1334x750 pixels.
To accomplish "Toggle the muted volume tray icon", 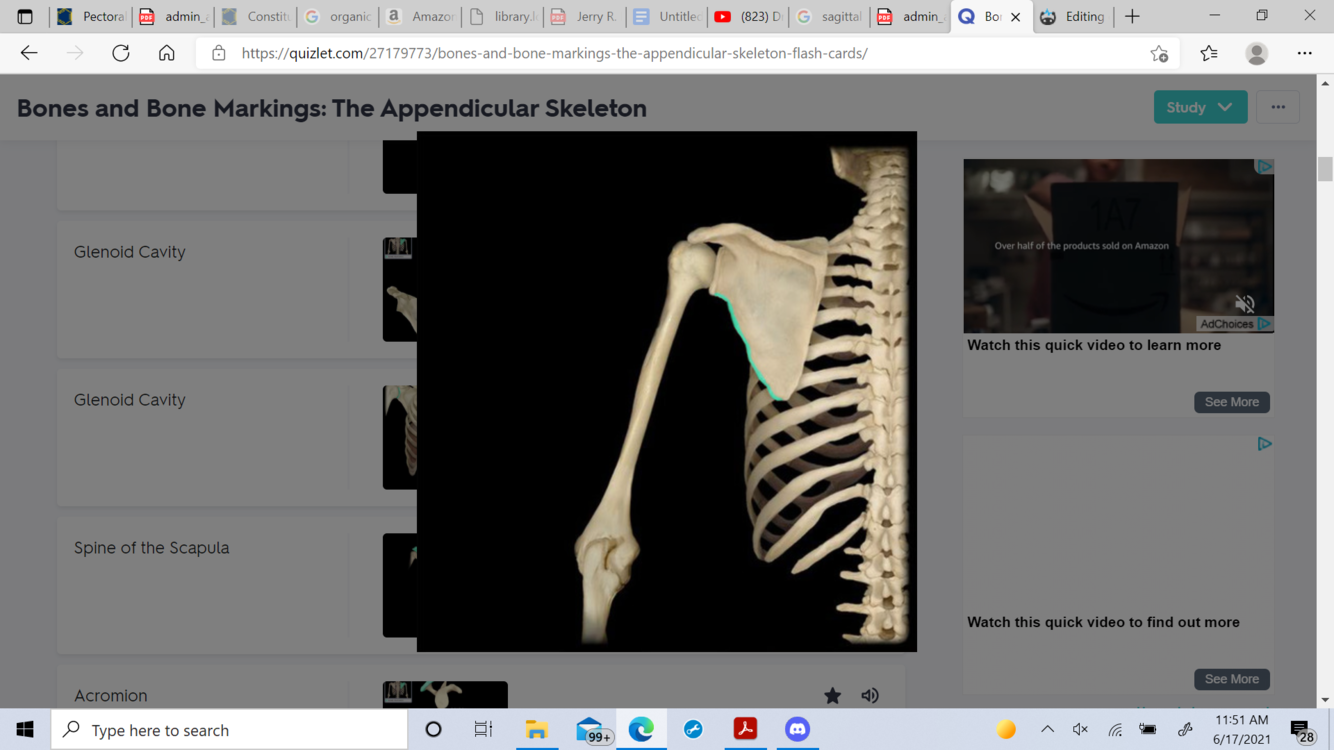I will (x=1080, y=730).
